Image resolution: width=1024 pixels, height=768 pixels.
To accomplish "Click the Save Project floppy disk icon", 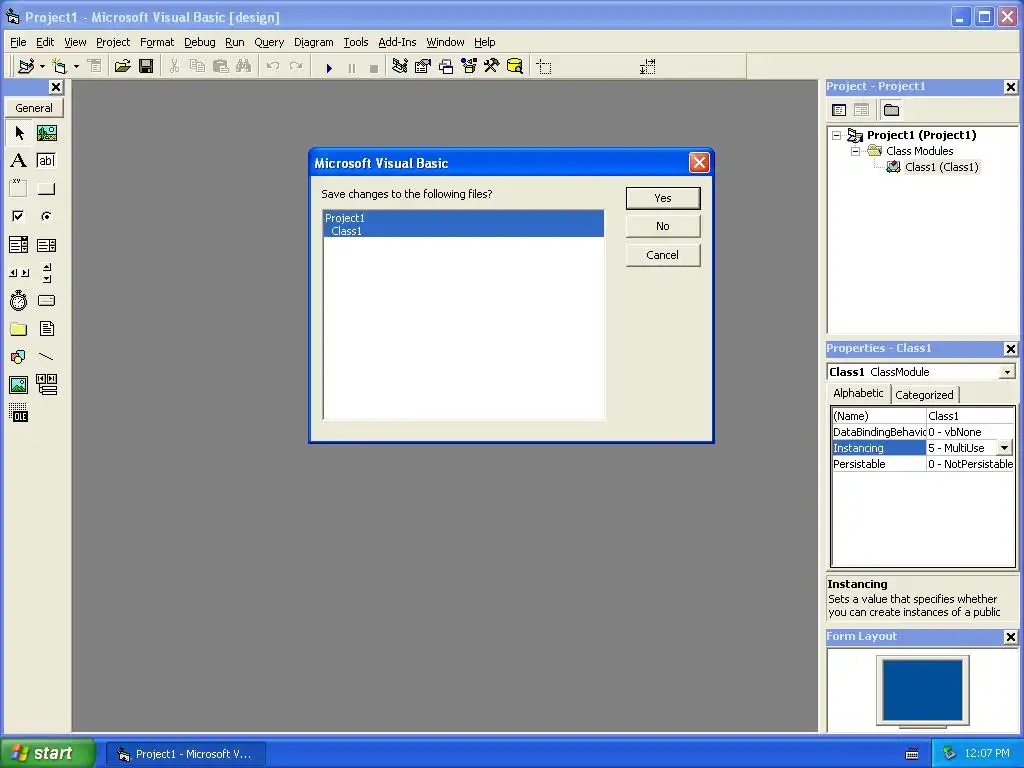I will [x=146, y=66].
